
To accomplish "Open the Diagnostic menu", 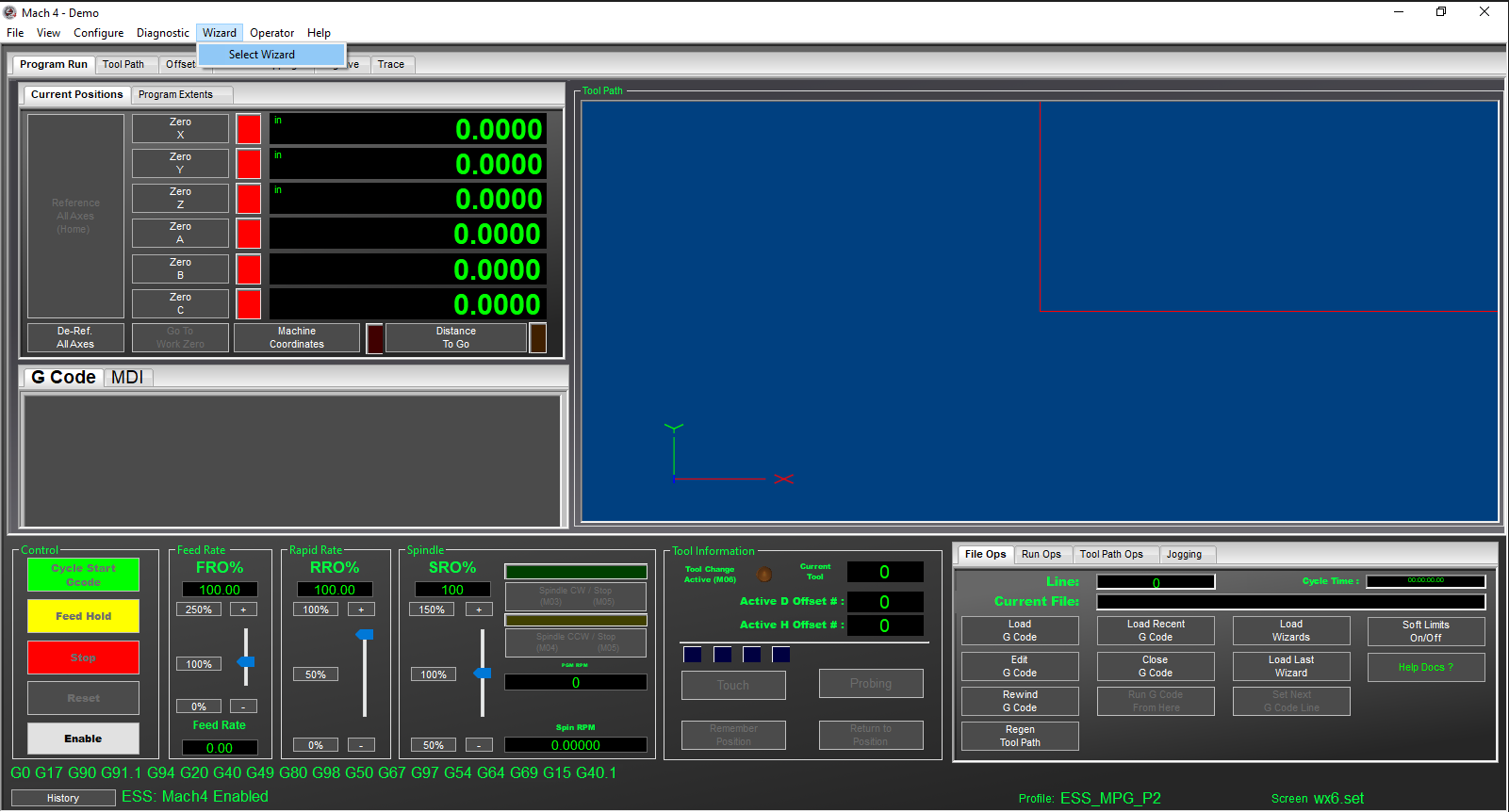I will click(163, 33).
